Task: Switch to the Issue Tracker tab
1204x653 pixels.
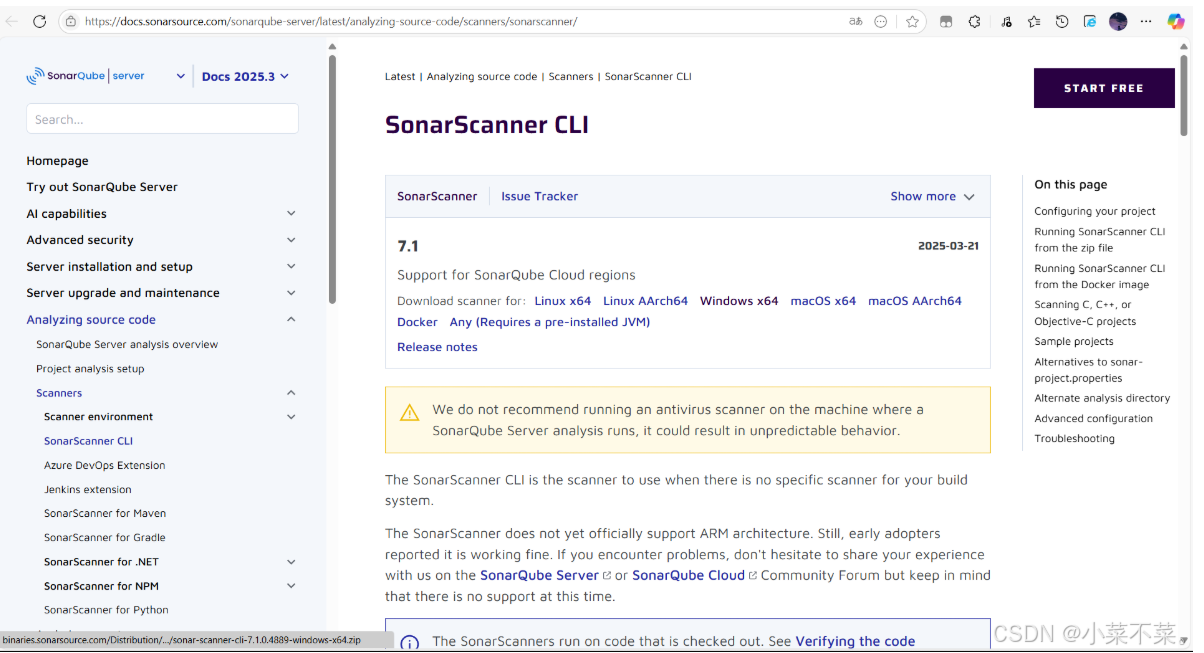Action: pos(539,196)
